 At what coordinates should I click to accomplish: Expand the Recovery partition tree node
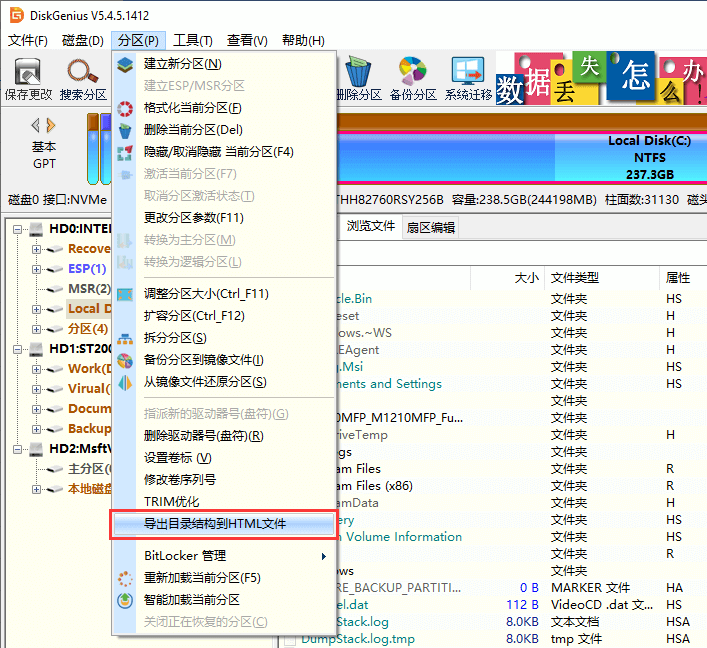(x=36, y=249)
